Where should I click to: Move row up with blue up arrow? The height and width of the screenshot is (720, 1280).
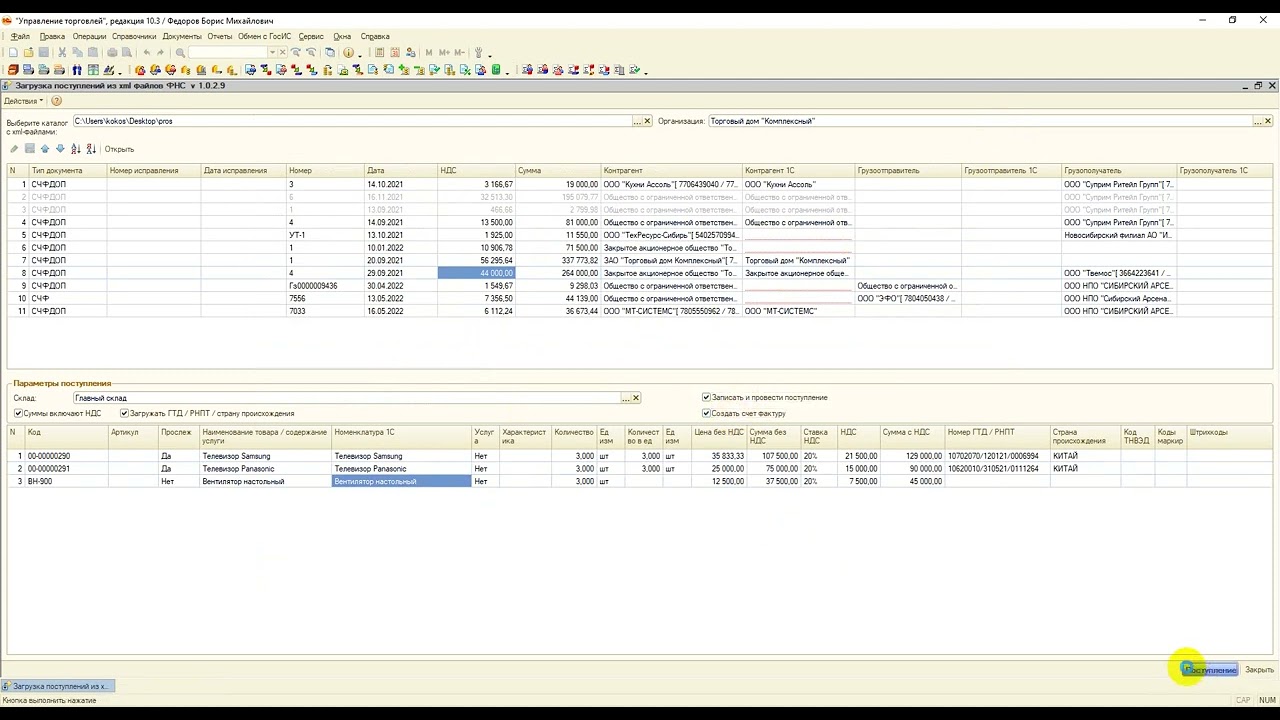(x=45, y=149)
